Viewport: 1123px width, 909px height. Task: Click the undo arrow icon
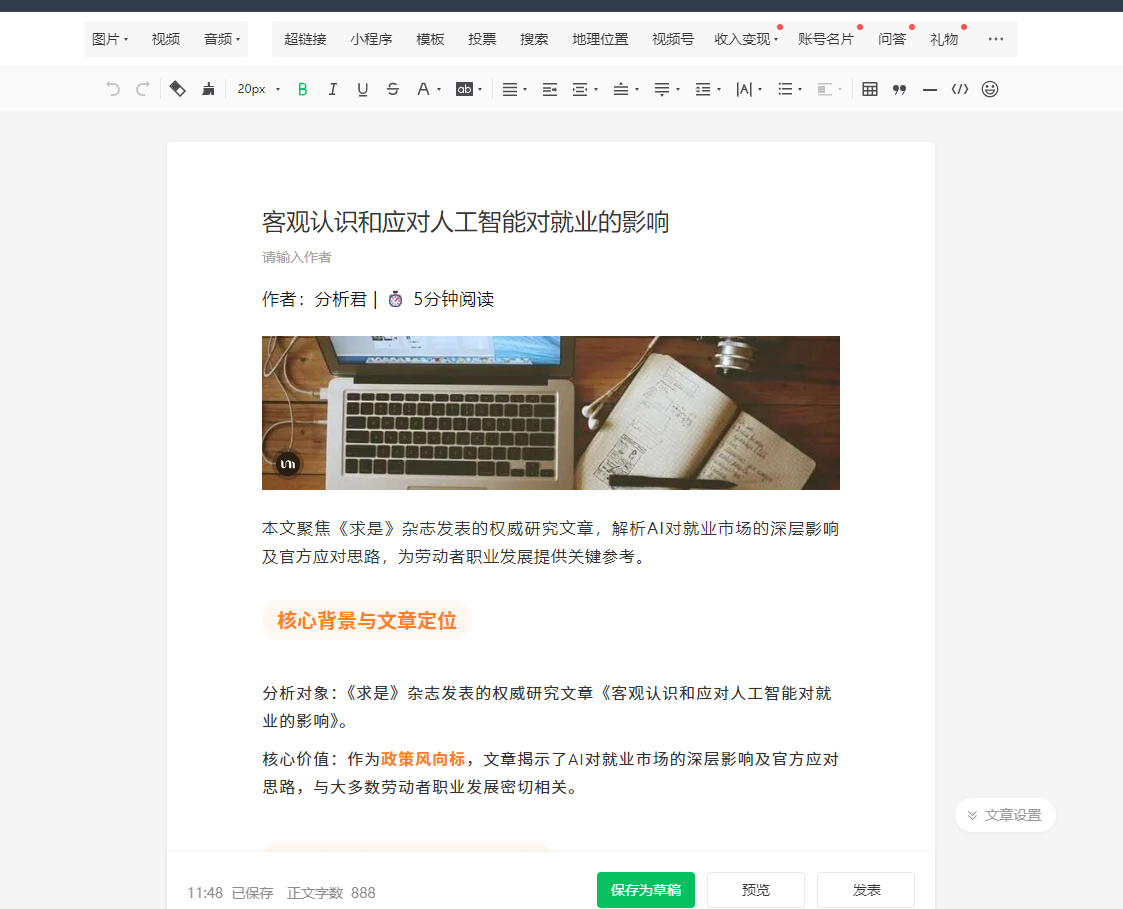(113, 89)
